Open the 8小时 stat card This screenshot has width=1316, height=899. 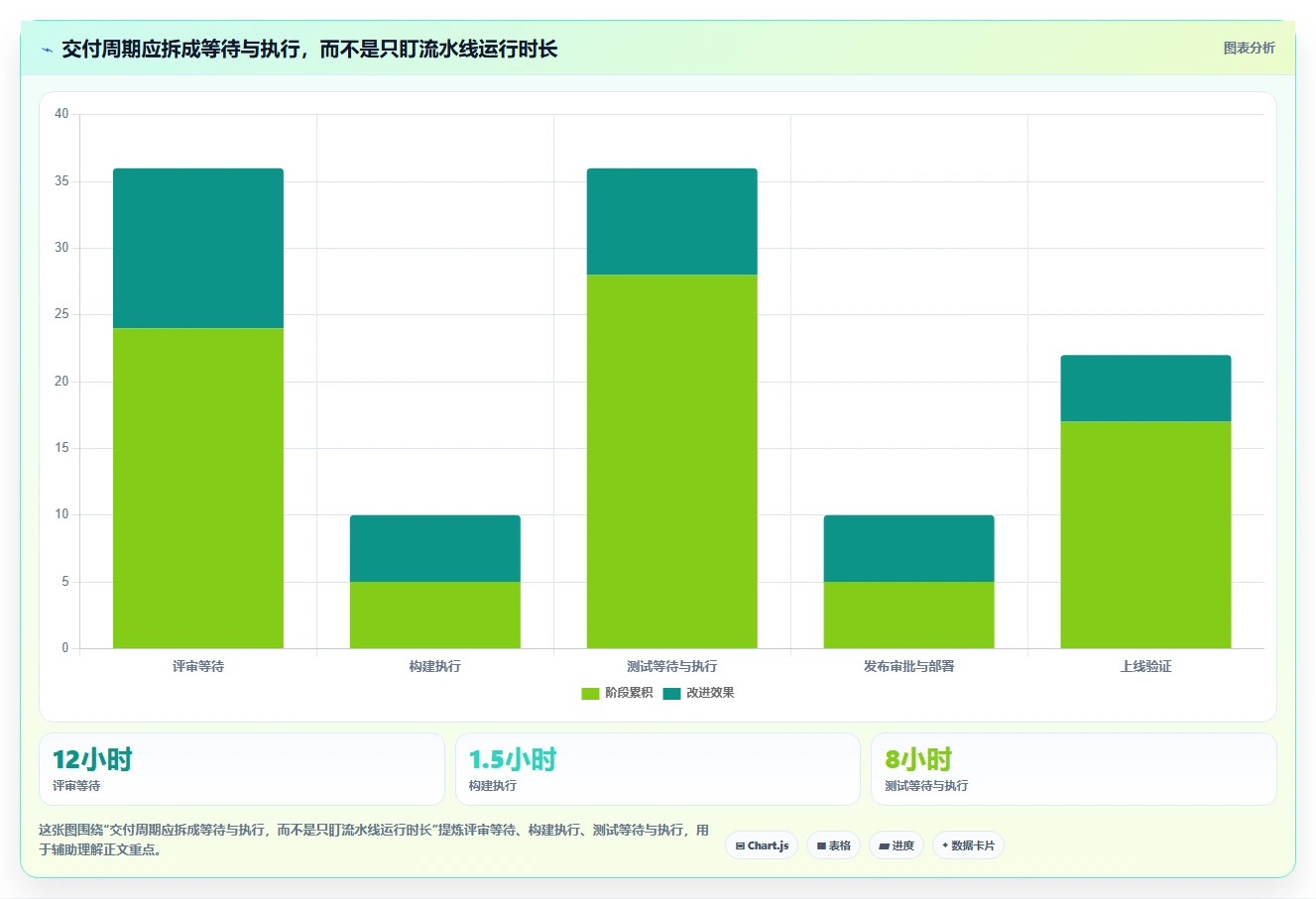point(1074,769)
